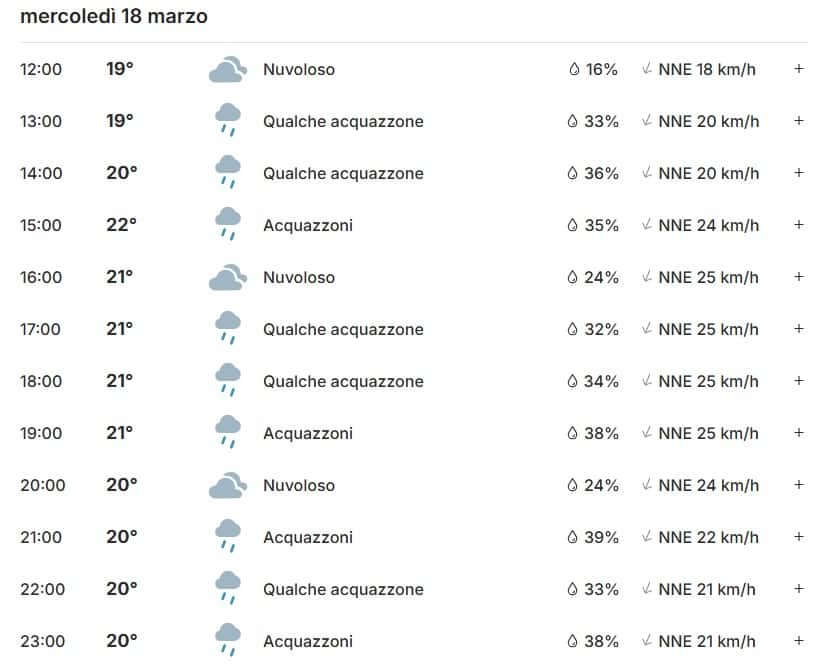Click the wind direction arrow at 17:00

click(648, 329)
